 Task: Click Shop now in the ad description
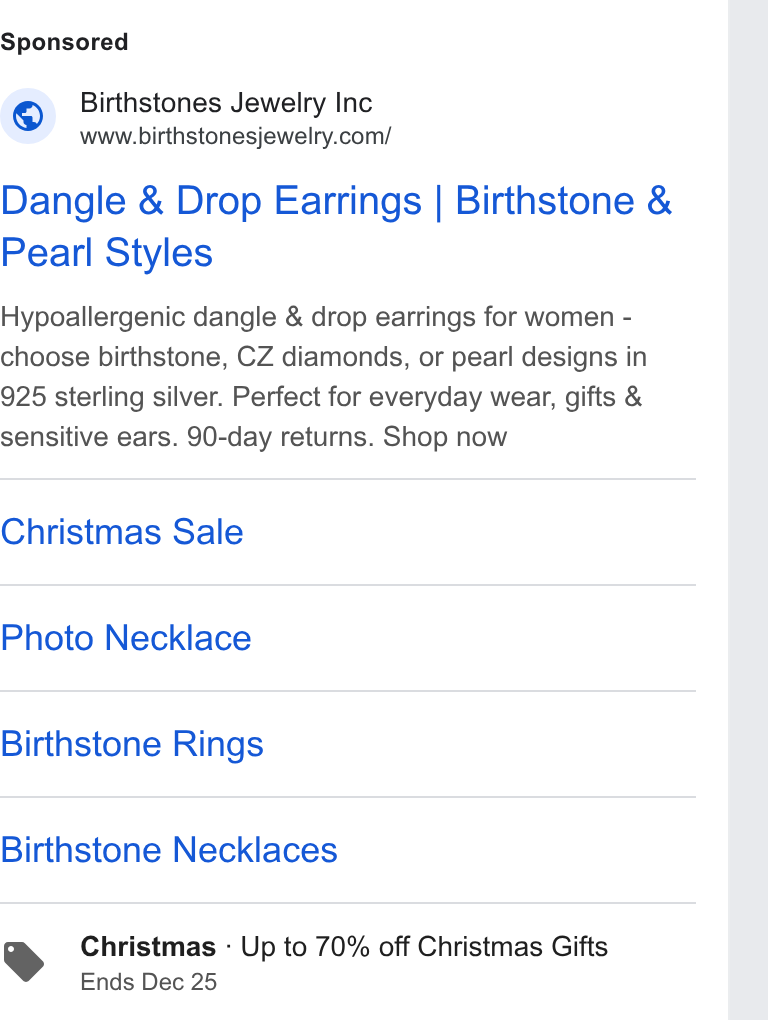tap(445, 436)
